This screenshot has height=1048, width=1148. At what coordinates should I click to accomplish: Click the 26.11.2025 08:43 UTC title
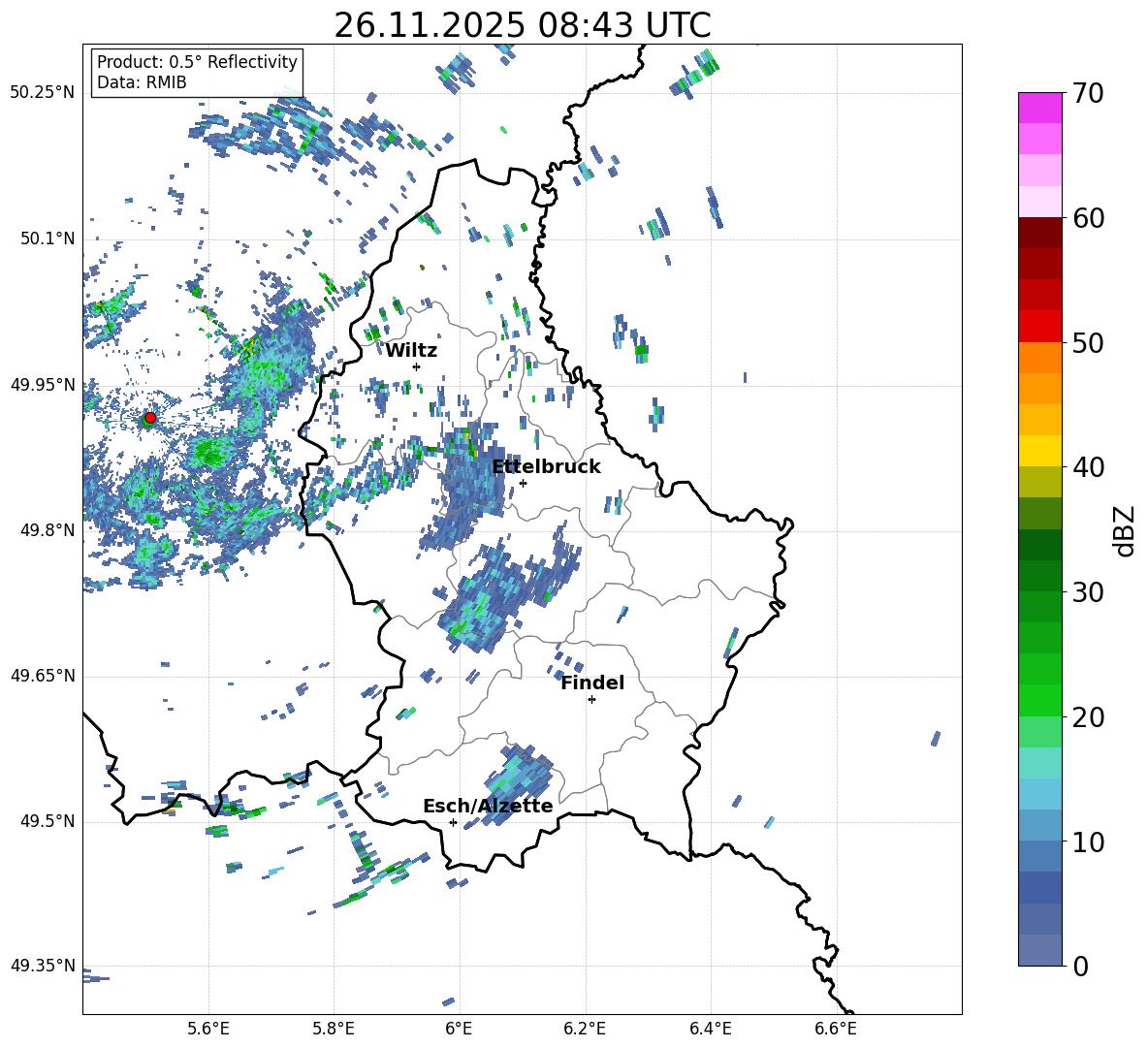click(x=522, y=25)
